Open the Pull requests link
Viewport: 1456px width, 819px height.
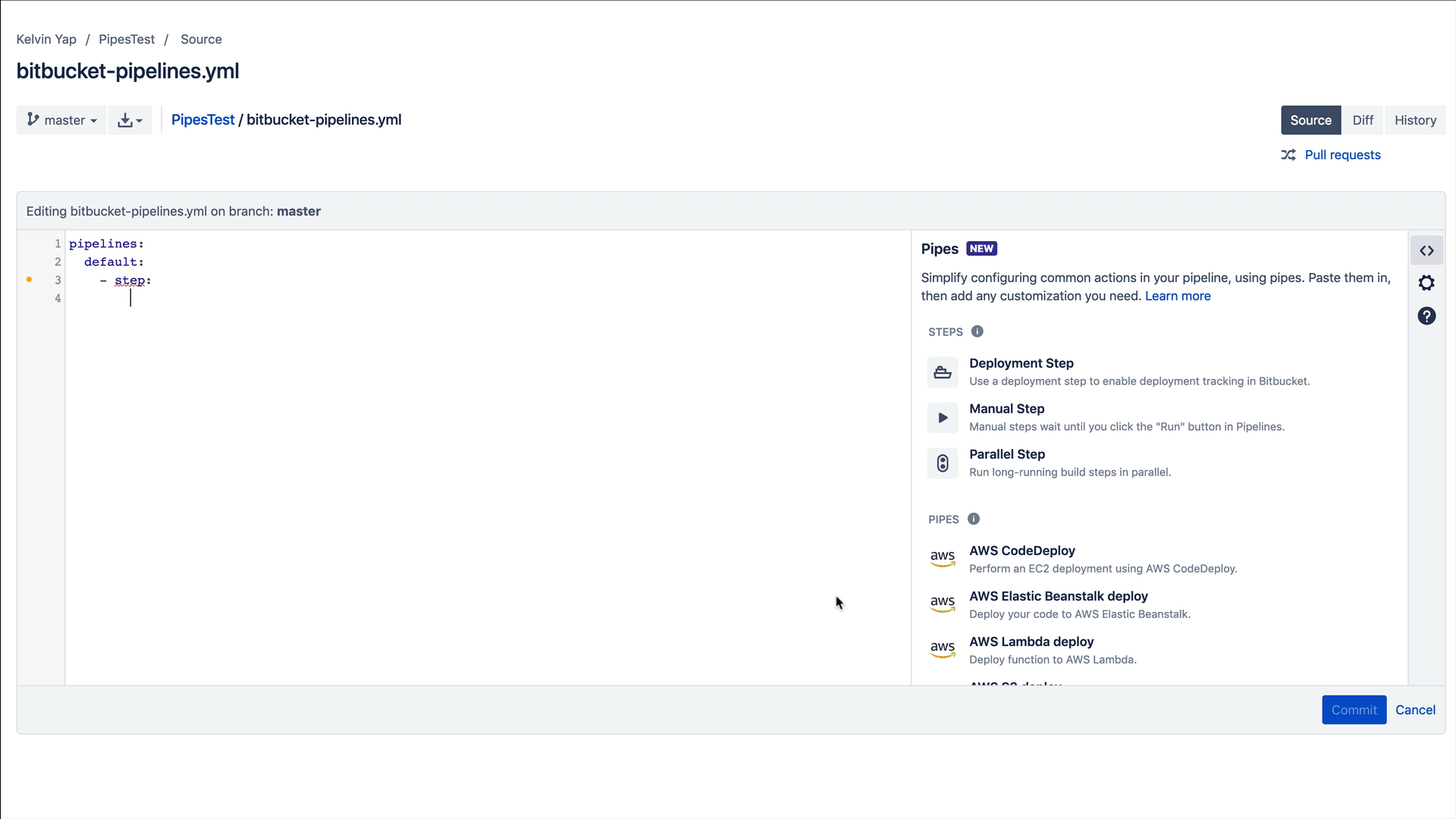click(1342, 155)
